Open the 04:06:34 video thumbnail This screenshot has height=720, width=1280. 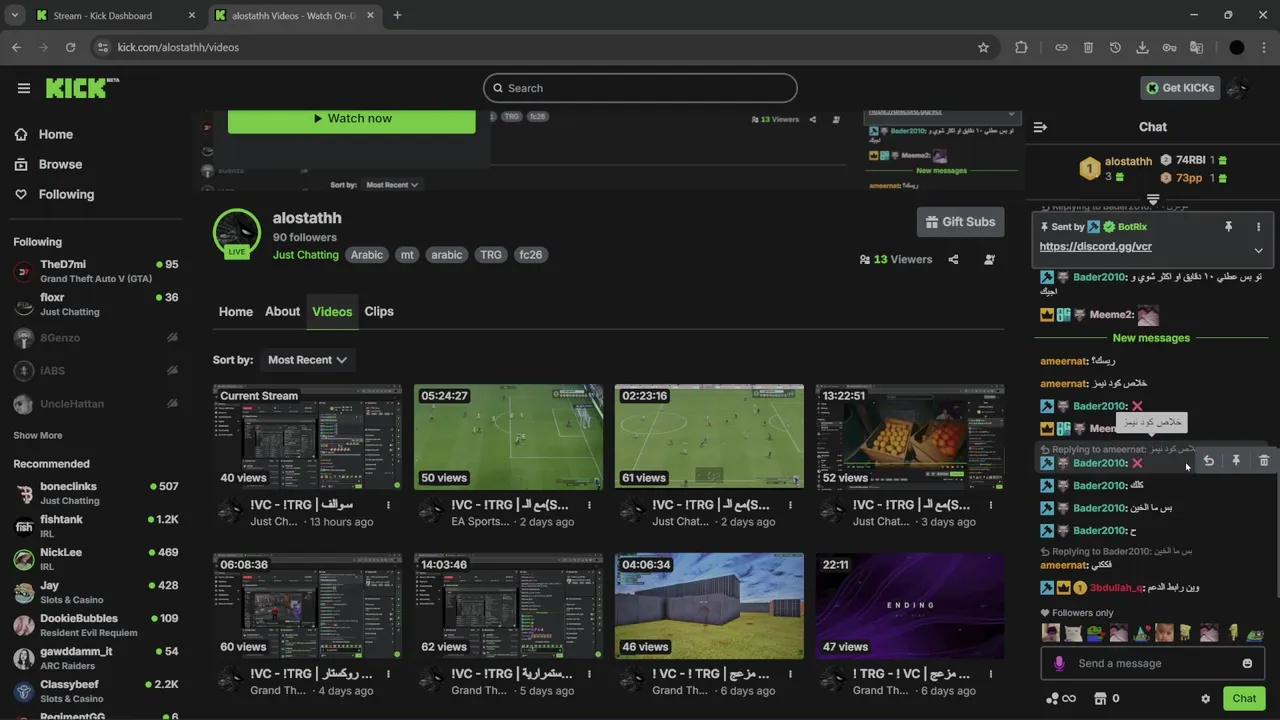(709, 606)
